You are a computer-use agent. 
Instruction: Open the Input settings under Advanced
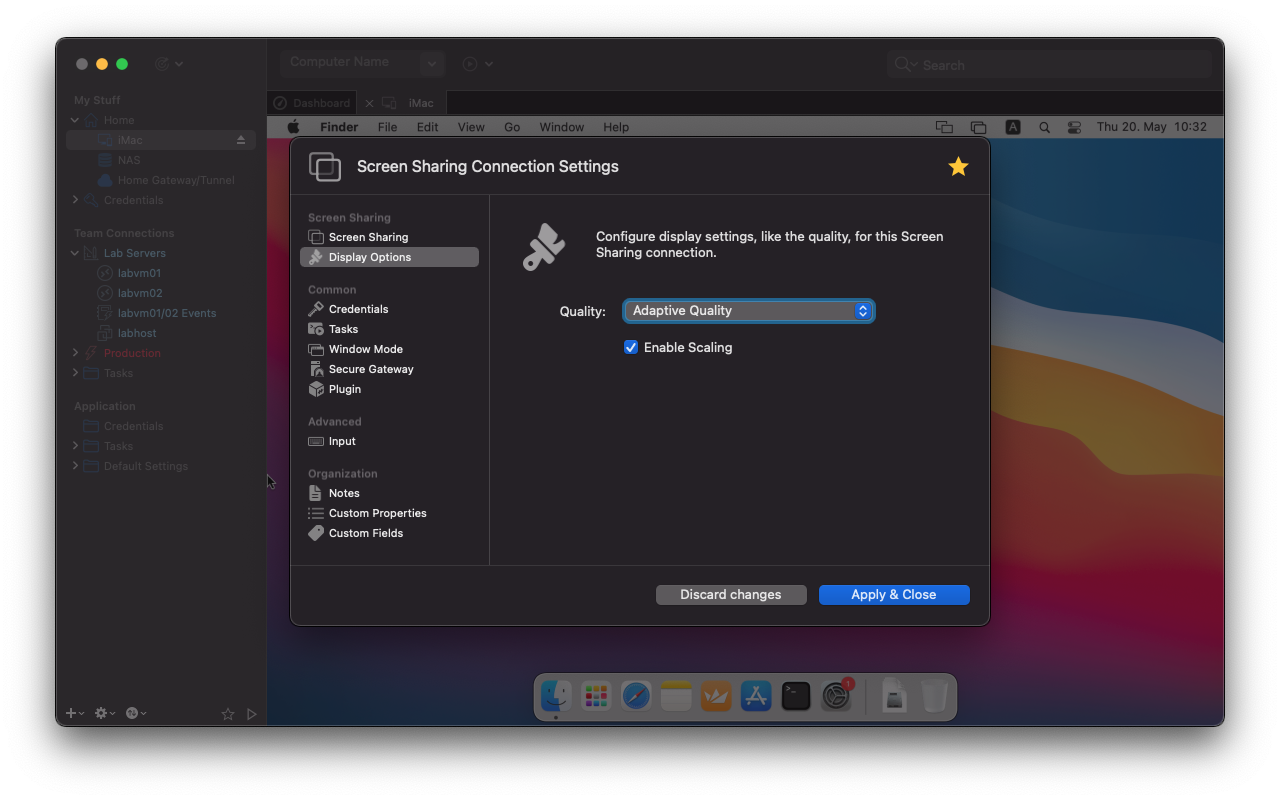(x=340, y=441)
